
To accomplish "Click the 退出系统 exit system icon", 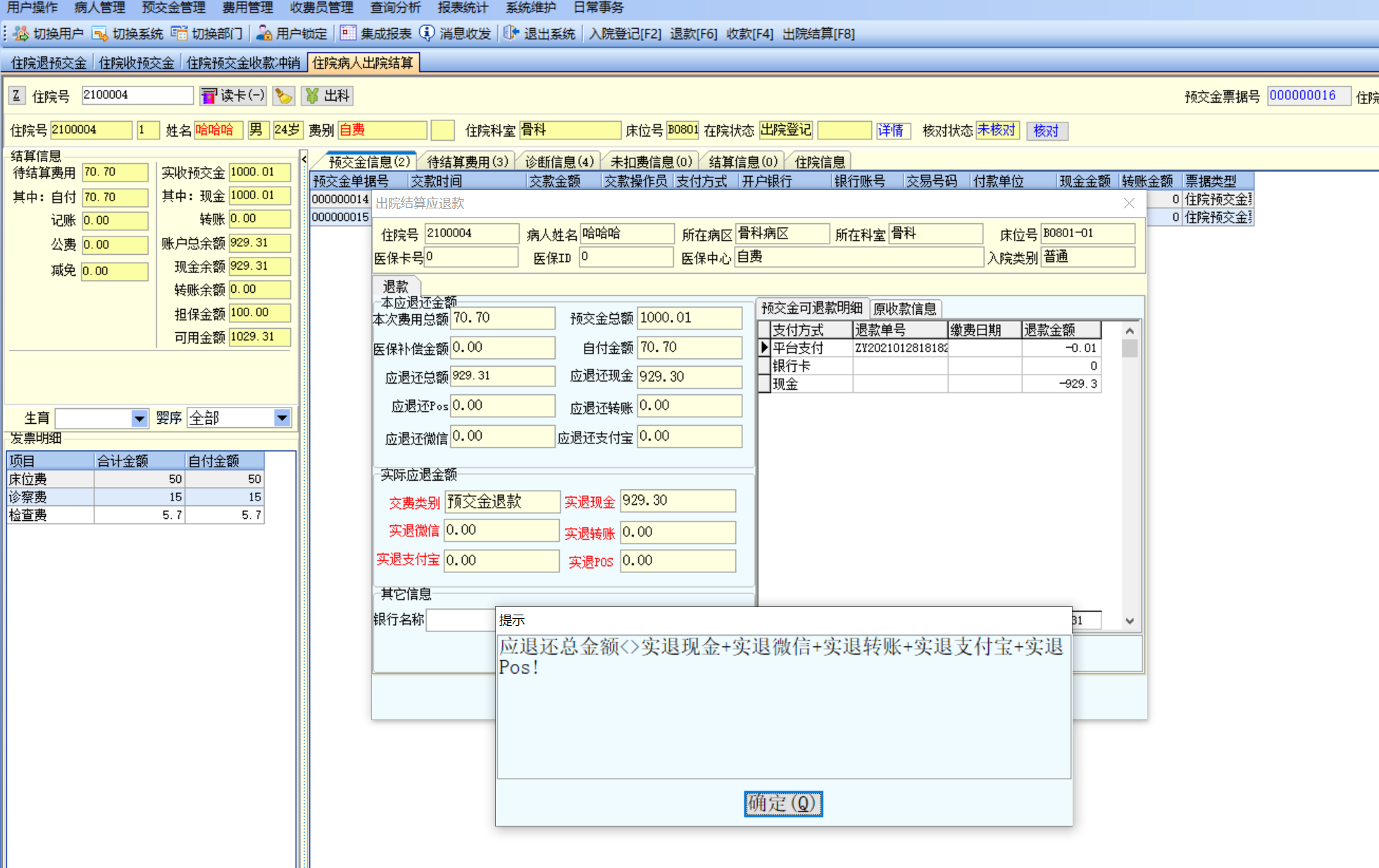I will tap(511, 34).
